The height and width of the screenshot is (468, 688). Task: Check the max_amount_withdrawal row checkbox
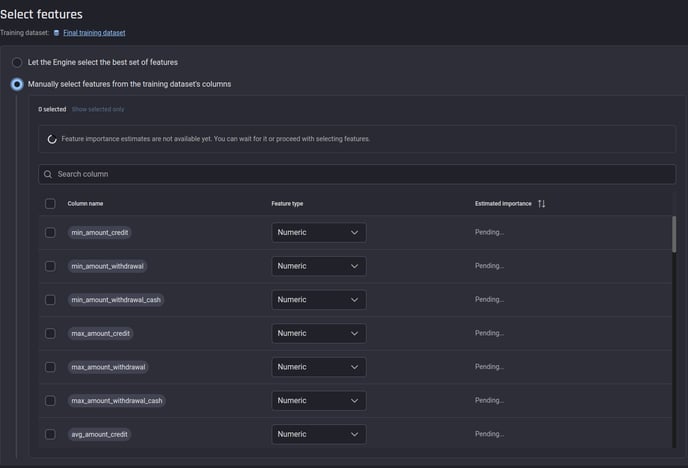(x=50, y=367)
